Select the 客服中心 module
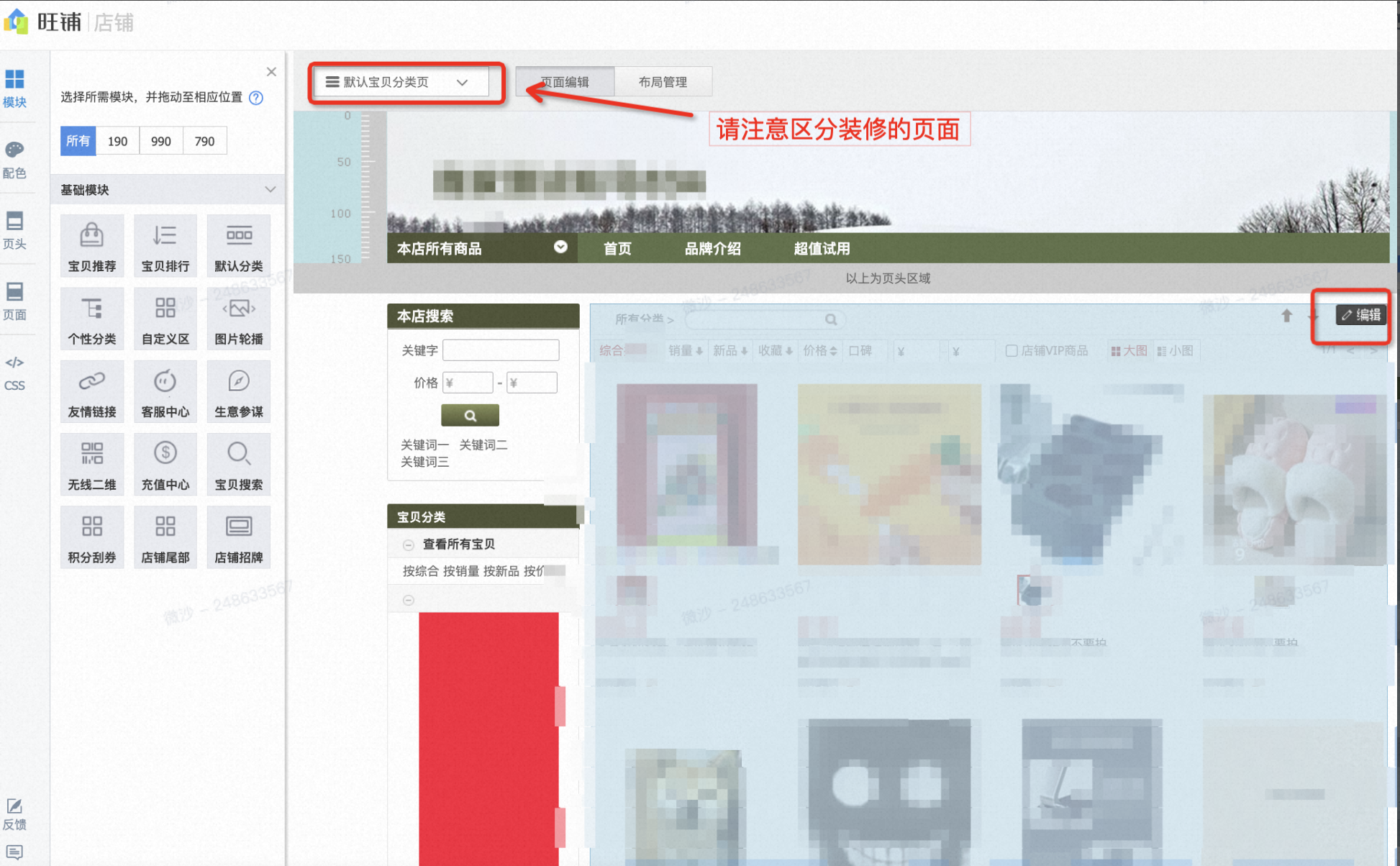 click(165, 391)
